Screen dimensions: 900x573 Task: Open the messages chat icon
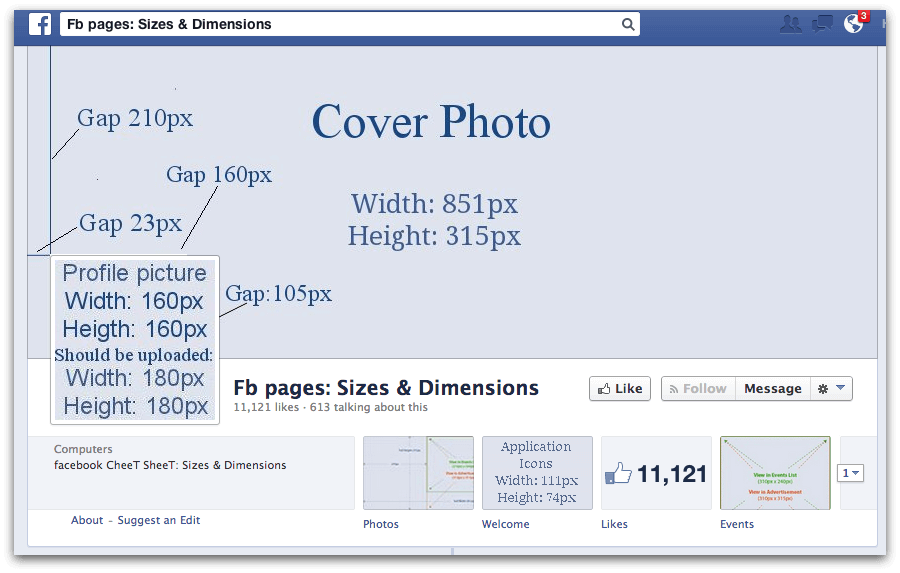point(822,24)
